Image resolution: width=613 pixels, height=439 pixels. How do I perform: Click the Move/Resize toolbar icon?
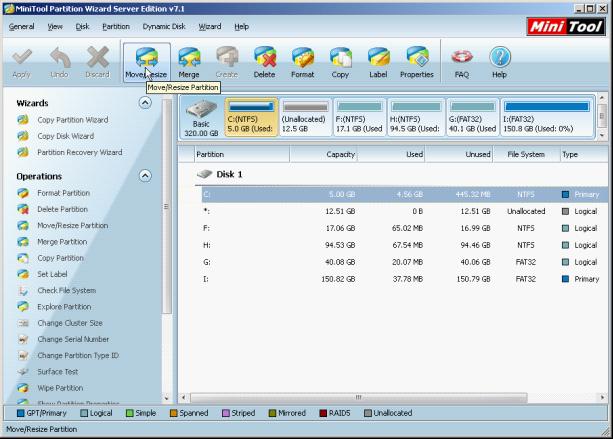click(x=147, y=63)
